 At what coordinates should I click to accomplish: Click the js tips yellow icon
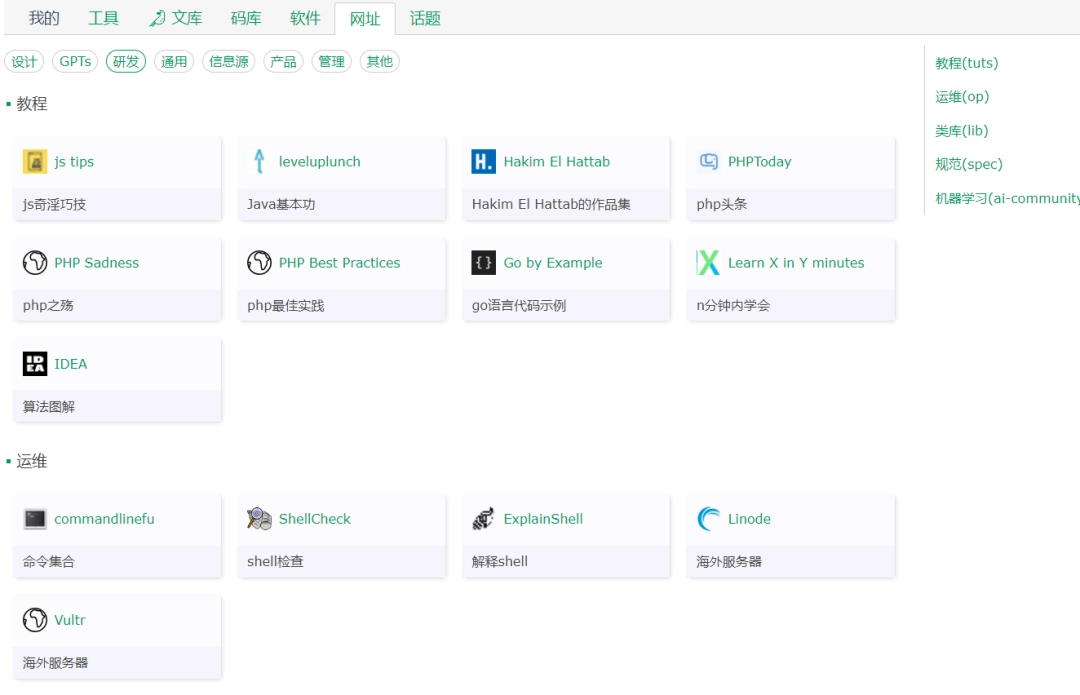tap(34, 162)
